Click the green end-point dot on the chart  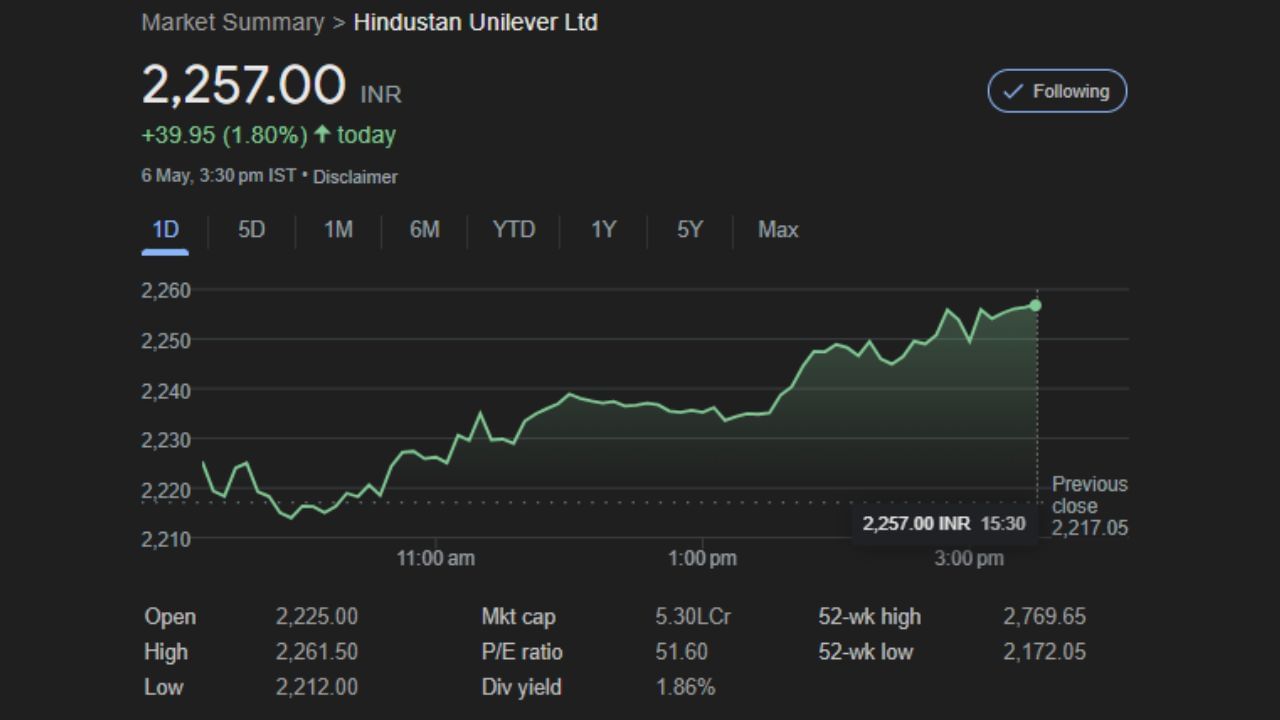click(1036, 305)
